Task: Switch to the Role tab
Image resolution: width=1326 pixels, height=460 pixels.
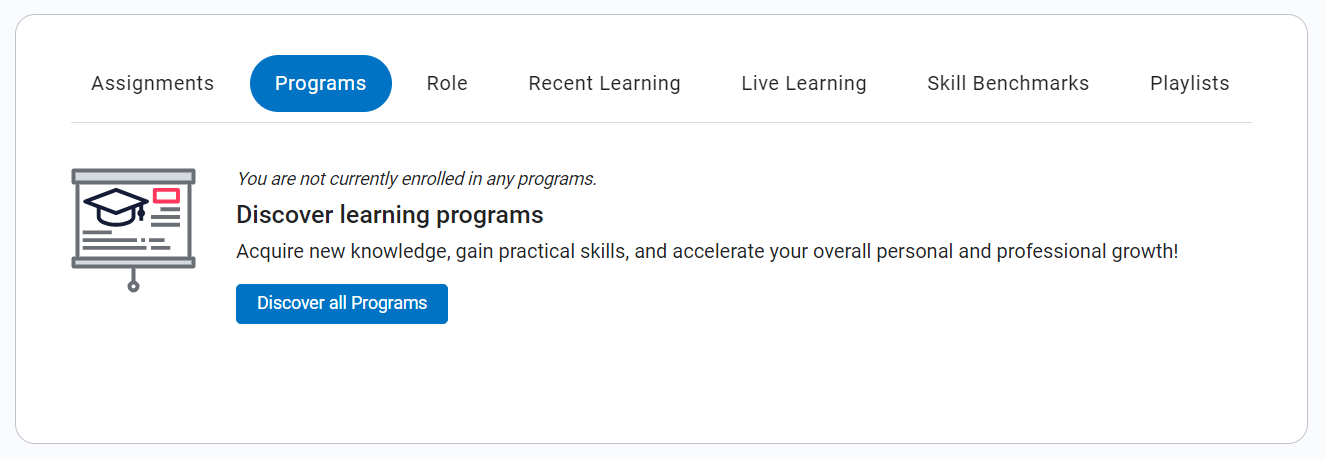Action: (447, 84)
